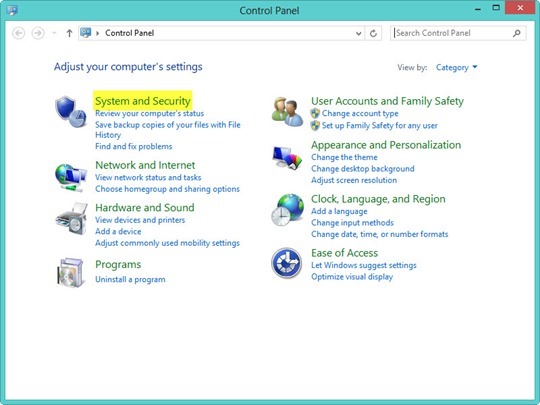Open the Network and Internet heading
540x405 pixels.
[145, 165]
